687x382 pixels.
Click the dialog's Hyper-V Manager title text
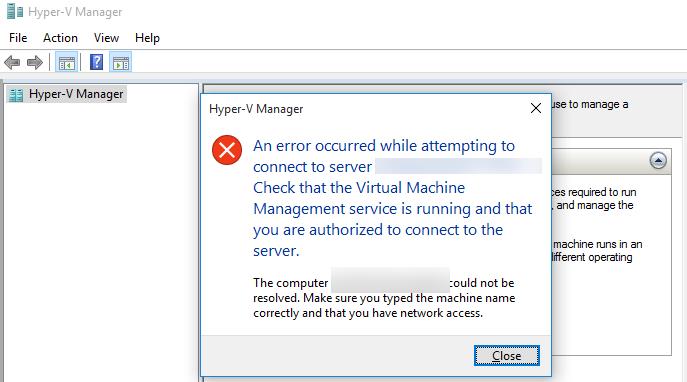click(256, 109)
